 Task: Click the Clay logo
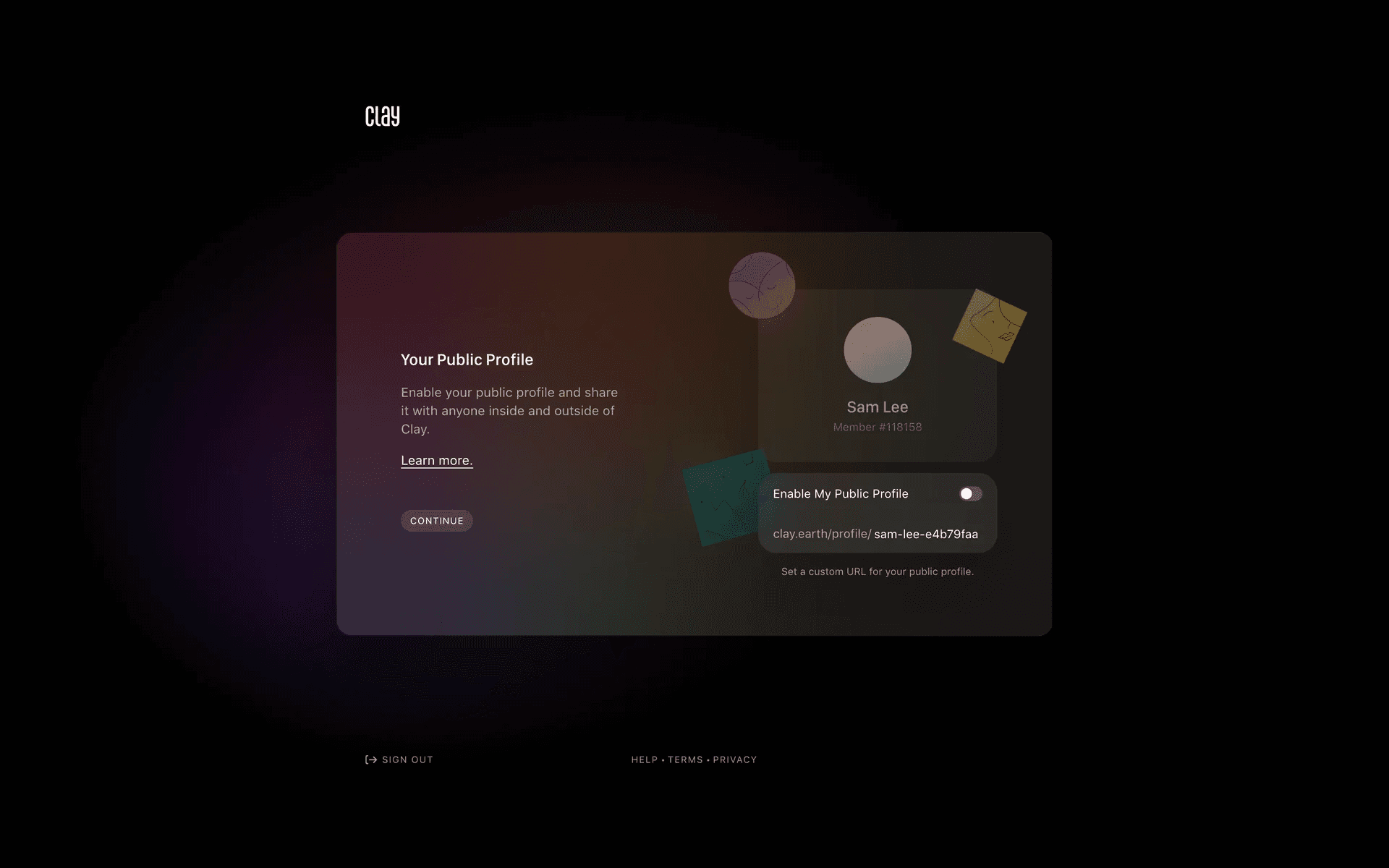pyautogui.click(x=382, y=116)
